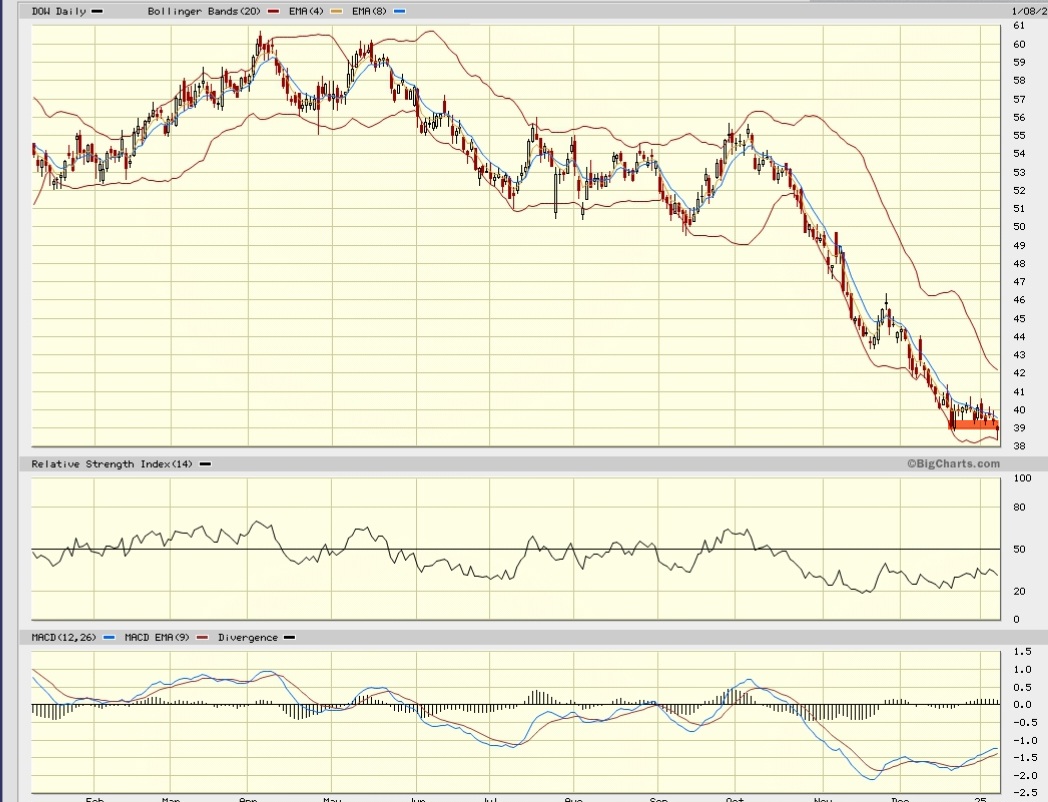1048x802 pixels.
Task: Click the price axis value 44
Action: (x=1019, y=337)
